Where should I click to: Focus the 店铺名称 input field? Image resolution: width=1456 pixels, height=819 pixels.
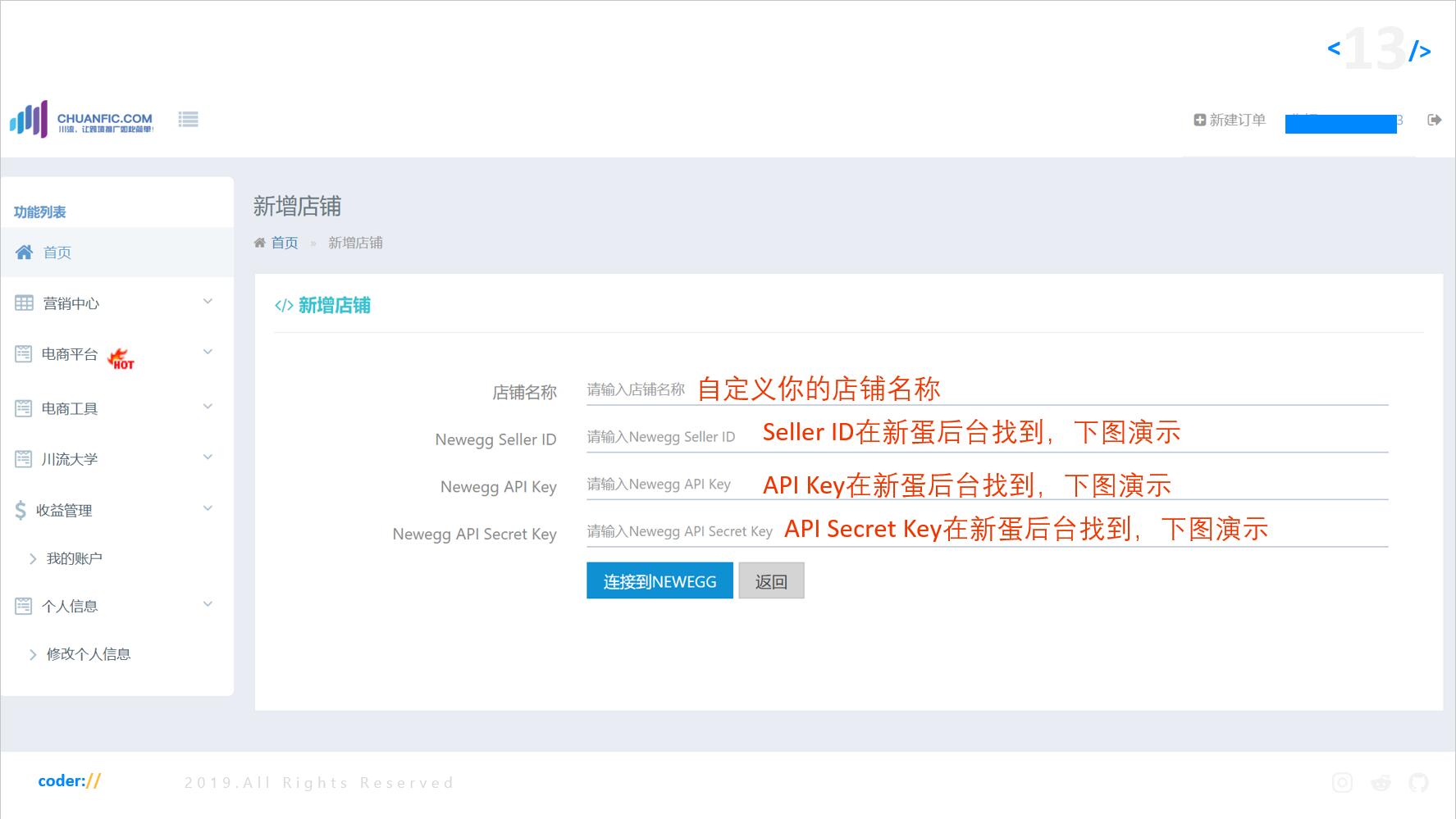[987, 389]
